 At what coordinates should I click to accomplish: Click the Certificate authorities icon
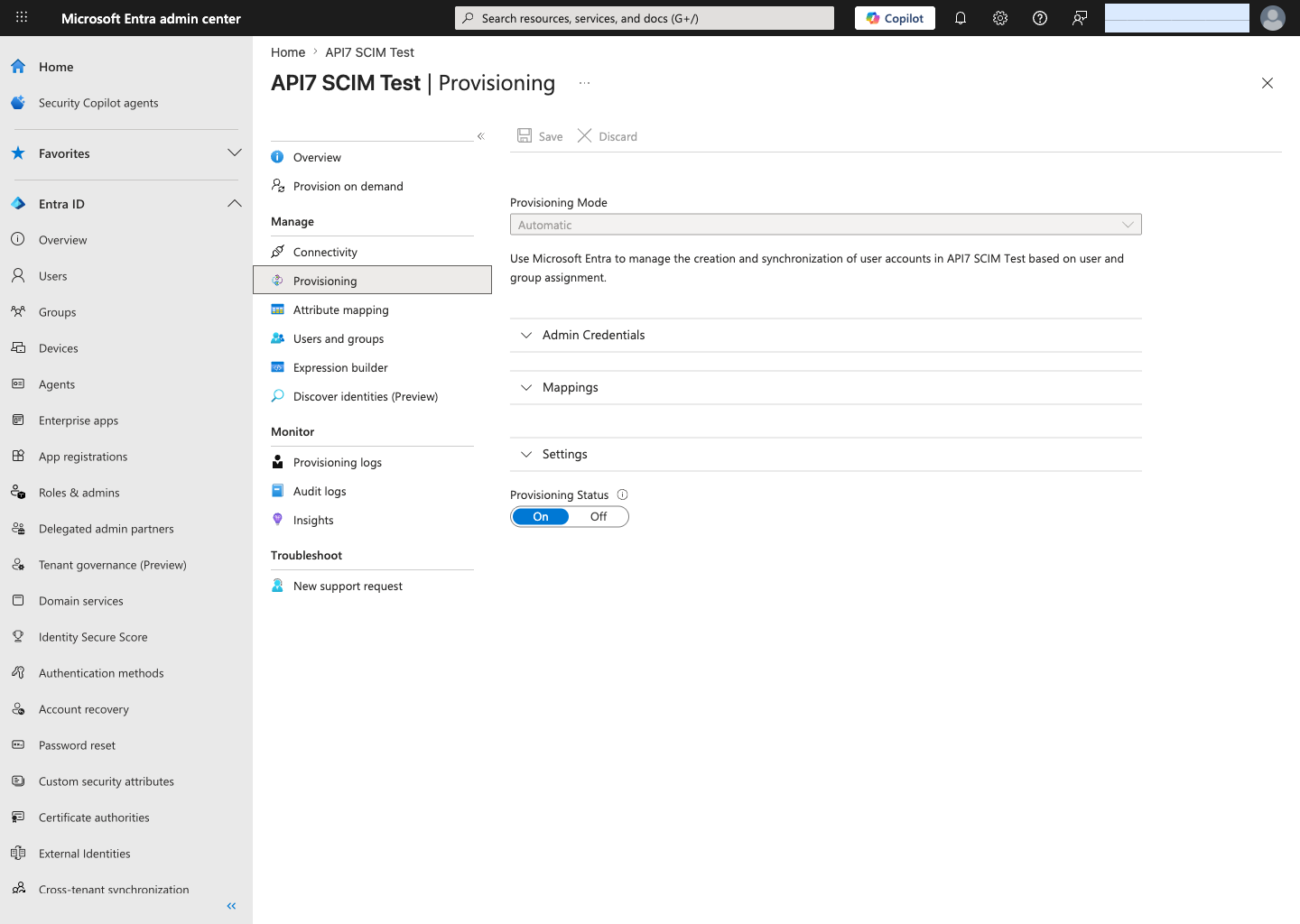click(18, 817)
